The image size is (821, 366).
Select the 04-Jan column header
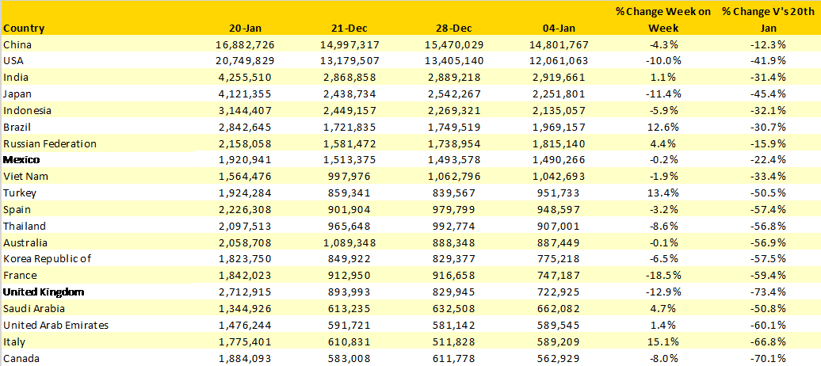(558, 28)
